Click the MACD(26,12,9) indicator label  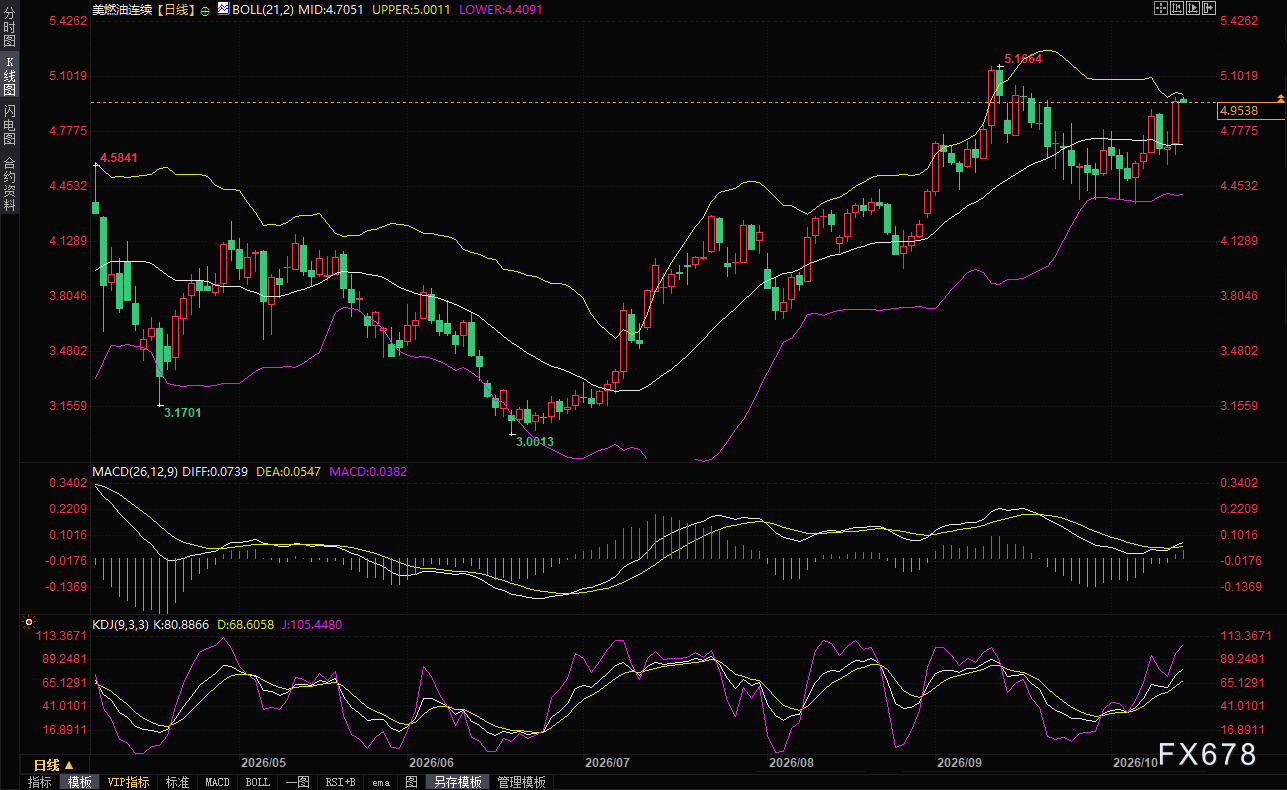[x=135, y=471]
